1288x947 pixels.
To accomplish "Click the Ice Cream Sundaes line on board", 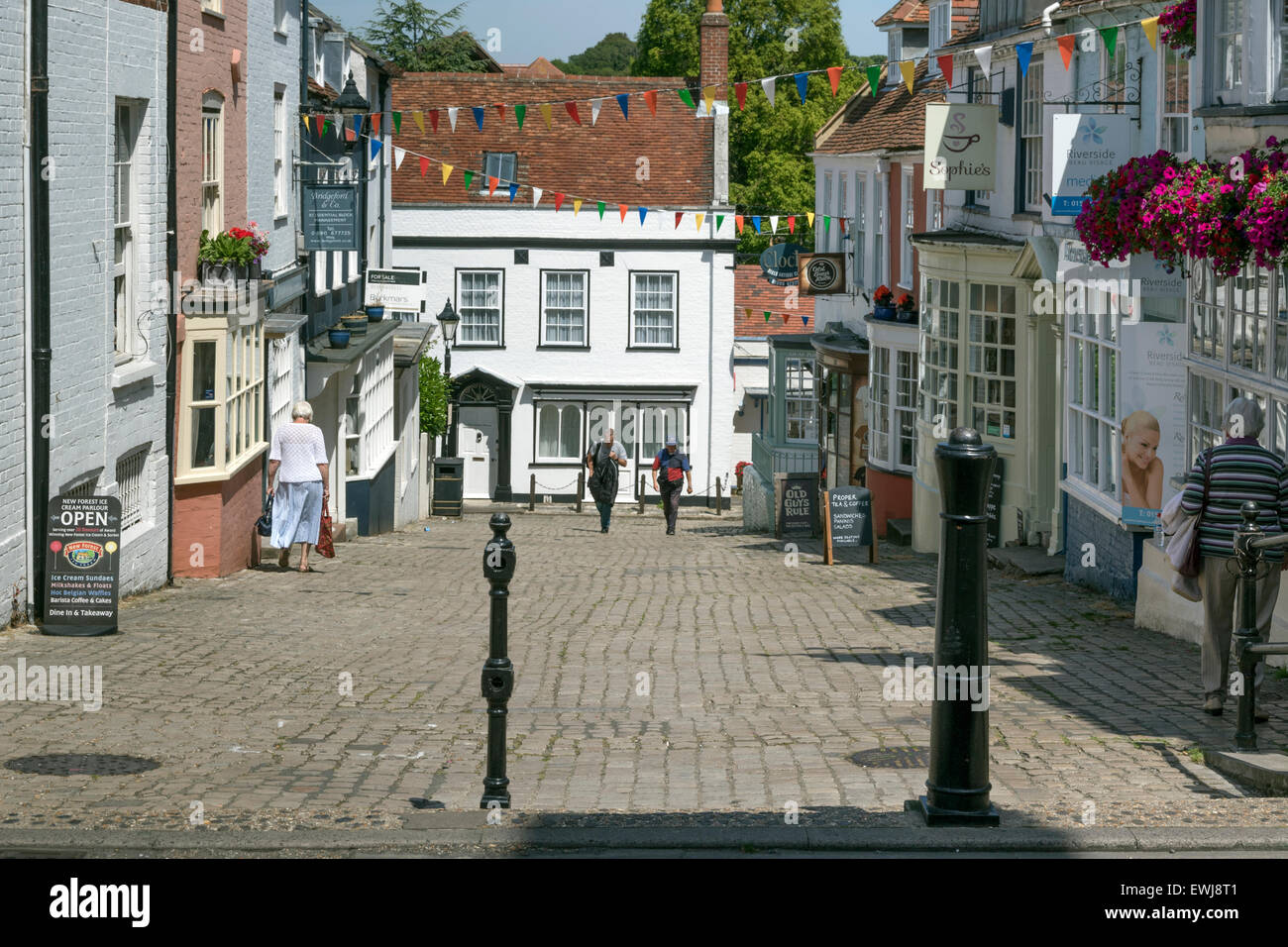I will (x=83, y=578).
